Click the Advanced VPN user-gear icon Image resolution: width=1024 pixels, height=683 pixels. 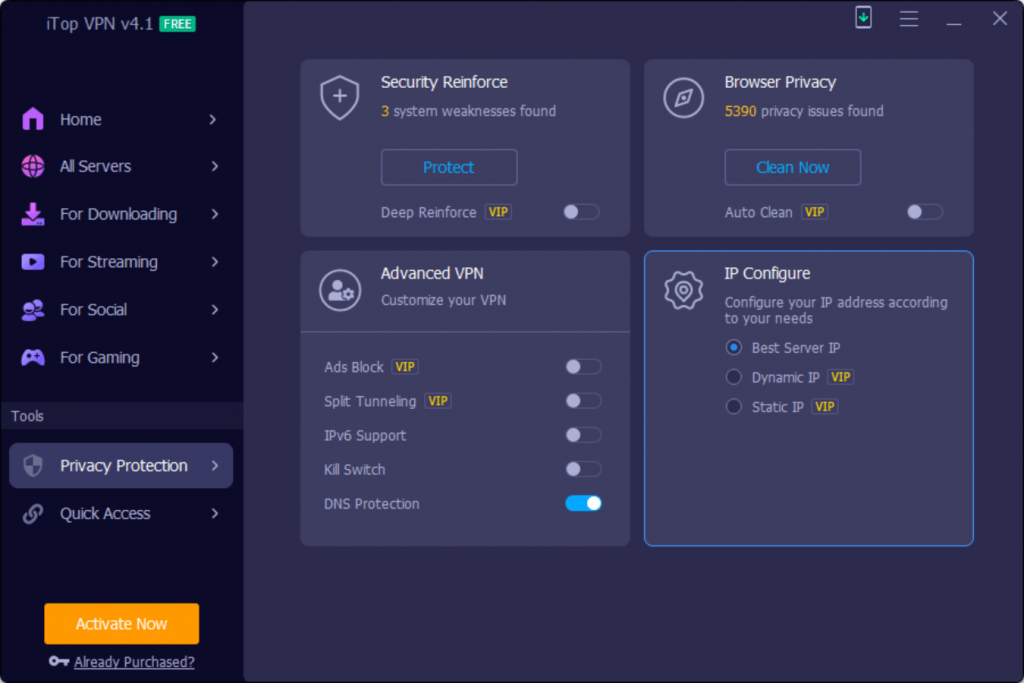click(x=340, y=290)
